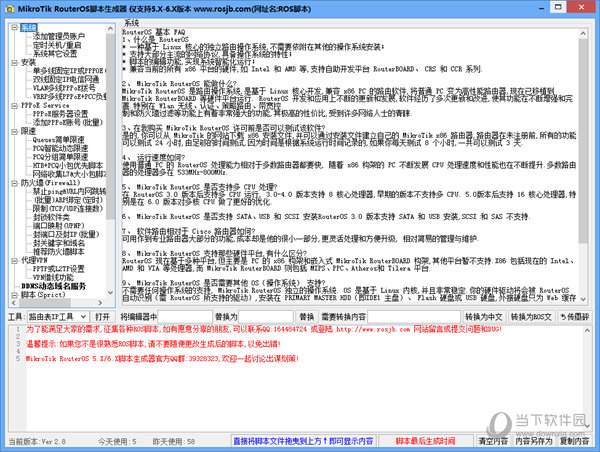
Task: Select 系统其它设置 tree item
Action: coord(55,54)
